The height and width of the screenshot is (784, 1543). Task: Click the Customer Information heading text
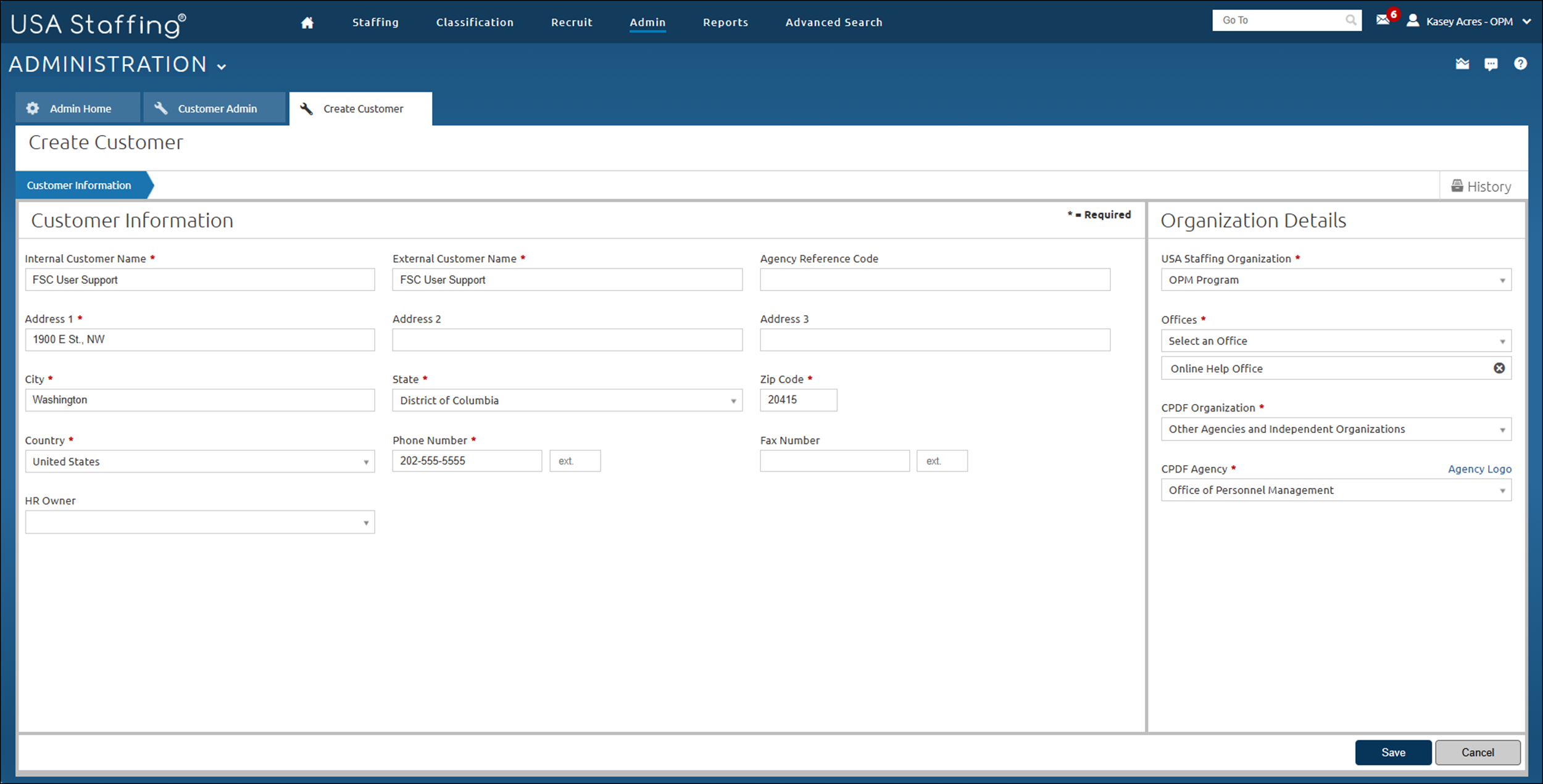click(132, 220)
